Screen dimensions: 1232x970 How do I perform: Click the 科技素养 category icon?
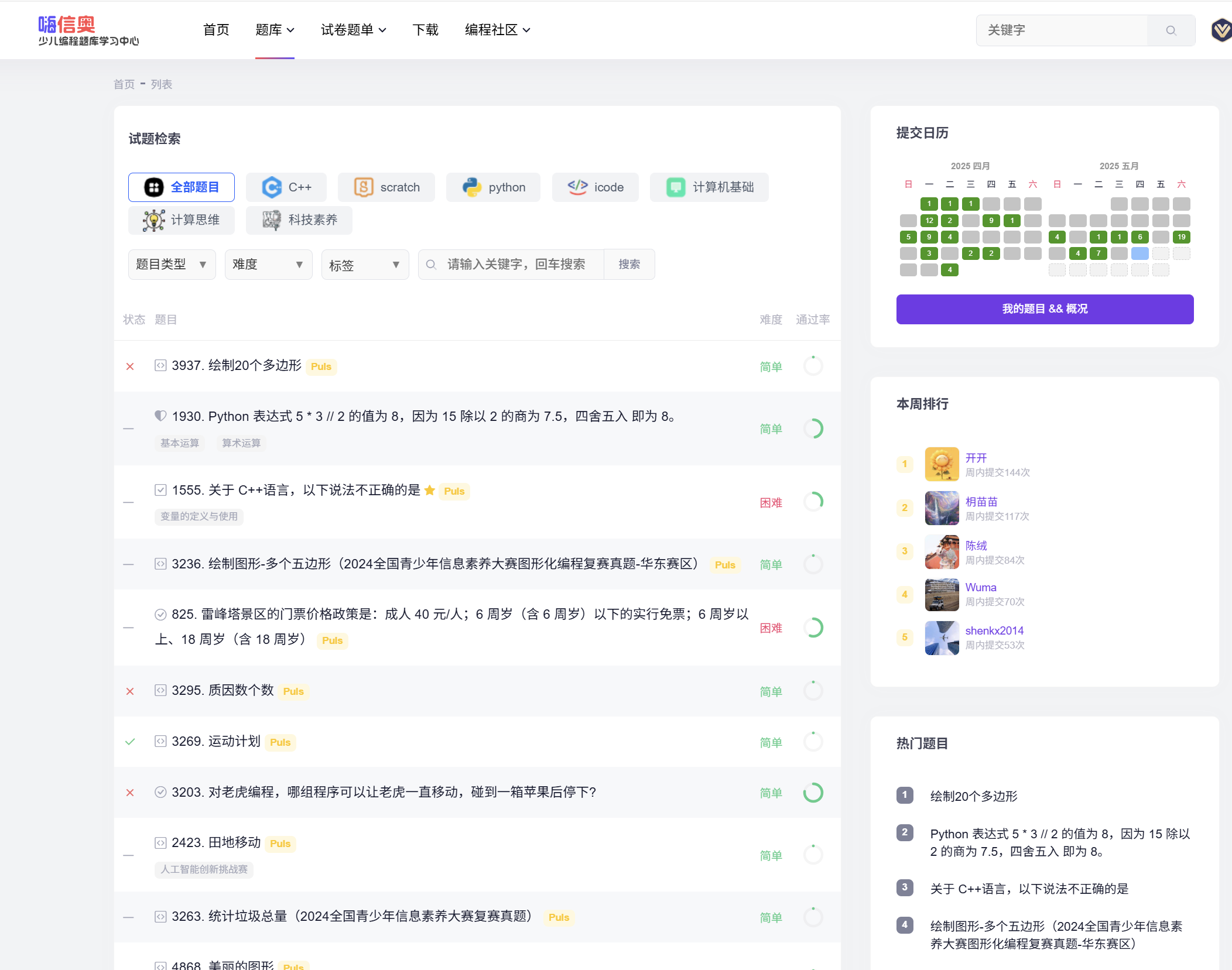pyautogui.click(x=272, y=220)
